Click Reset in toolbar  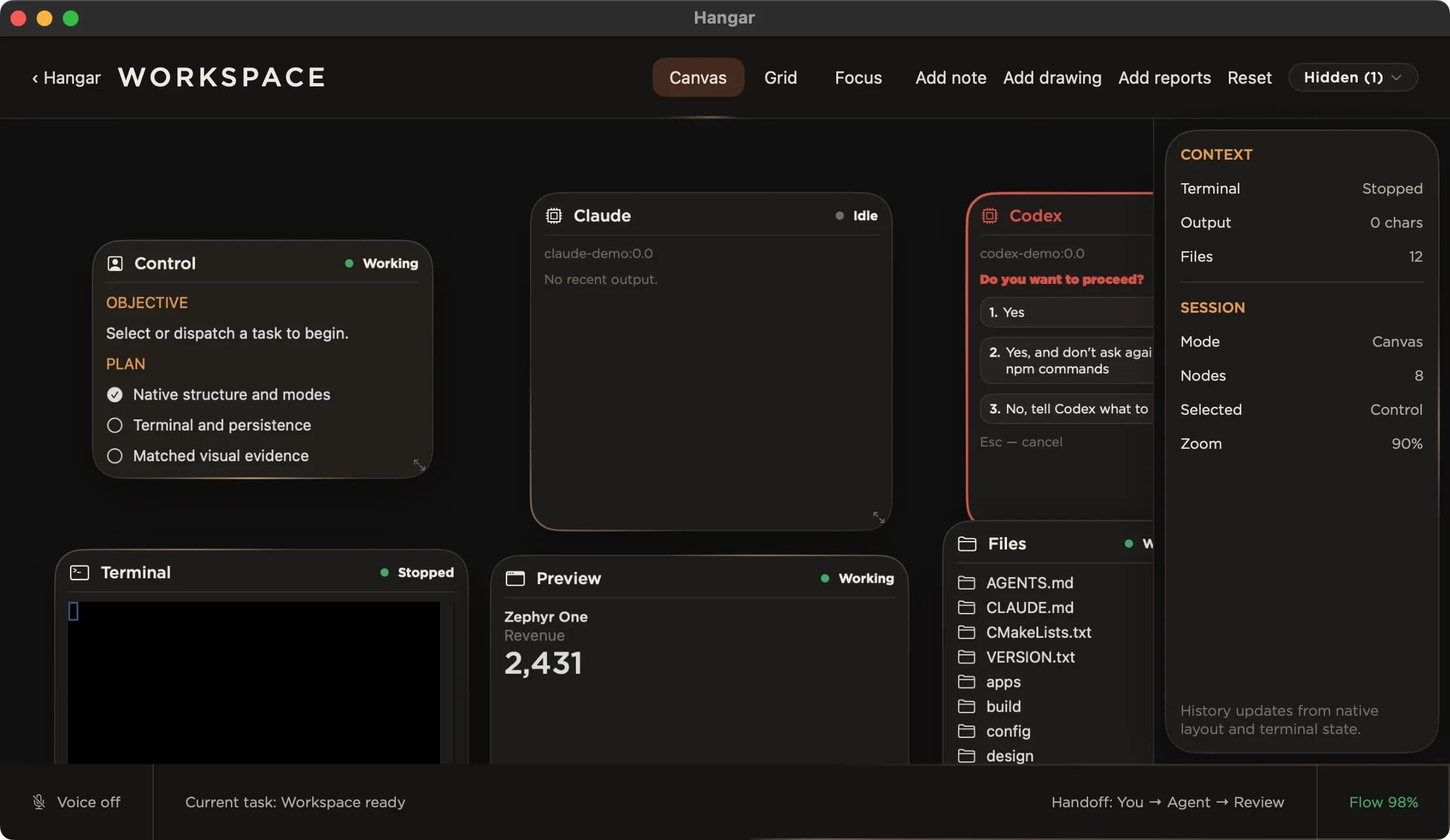point(1250,77)
